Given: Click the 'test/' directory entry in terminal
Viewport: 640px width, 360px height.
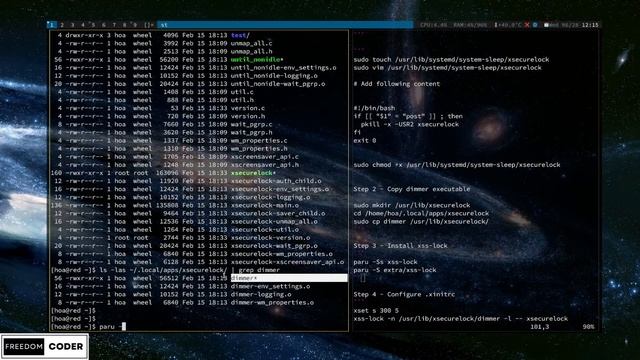Looking at the screenshot, I should pyautogui.click(x=240, y=35).
